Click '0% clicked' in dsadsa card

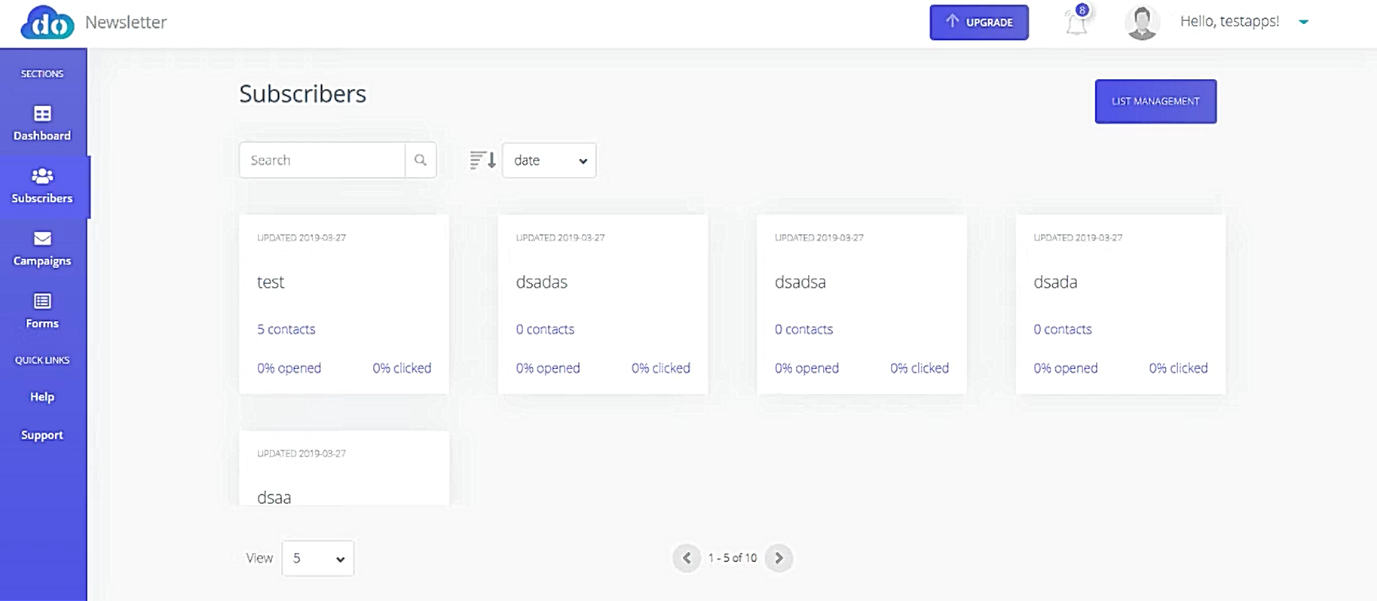(x=920, y=368)
